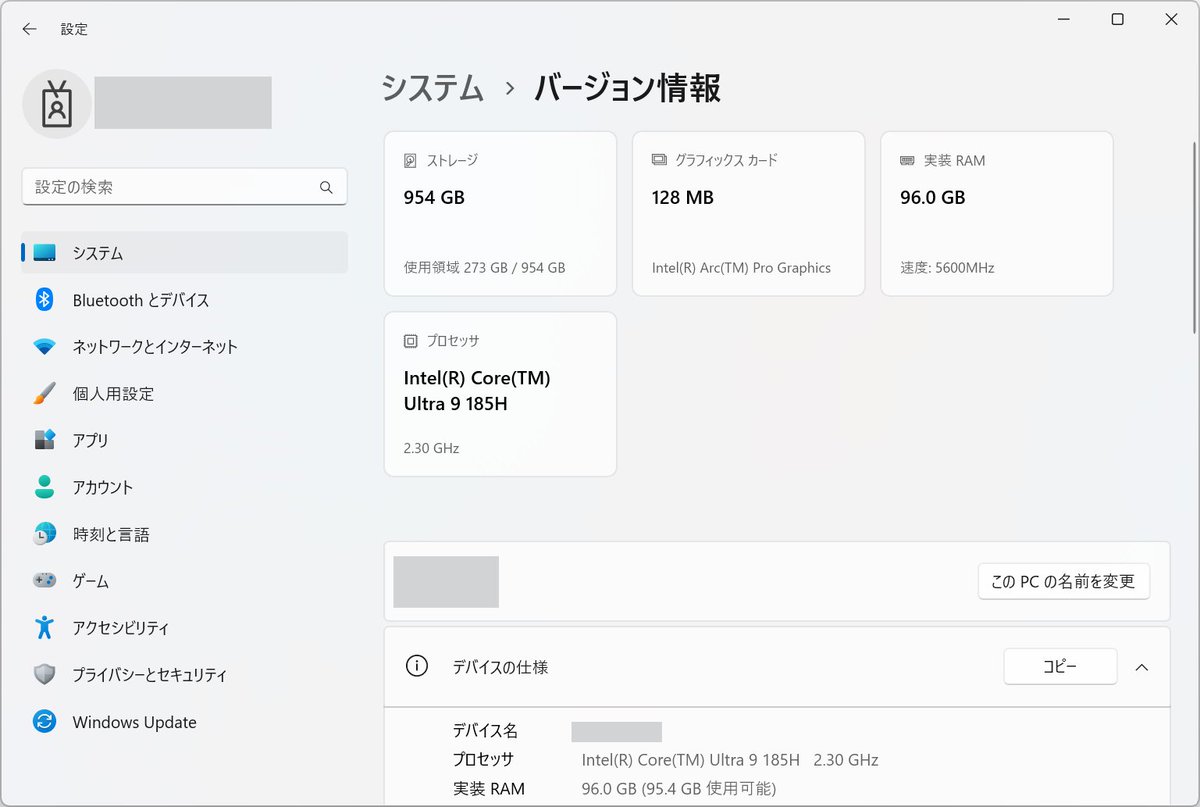Viewport: 1200px width, 807px height.
Task: Click the システム monitor icon in sidebar
Action: click(x=45, y=253)
